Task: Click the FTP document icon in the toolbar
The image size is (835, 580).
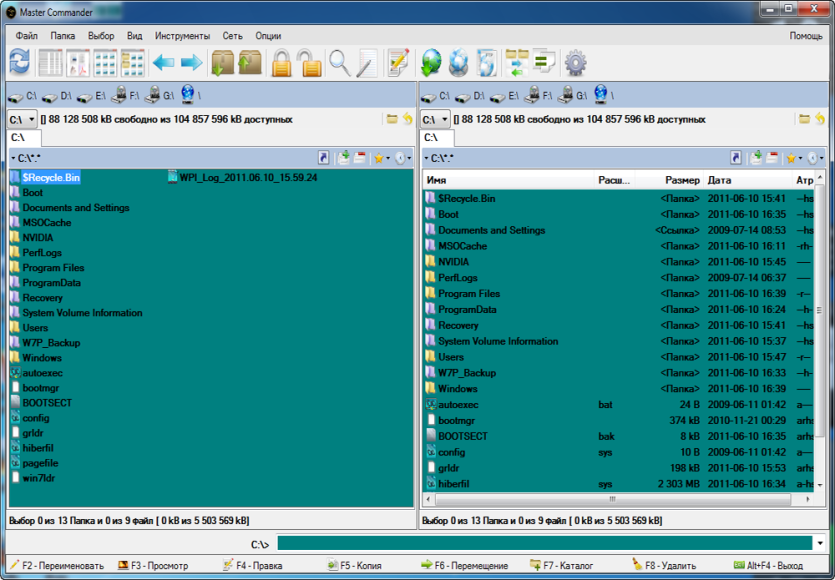Action: 487,63
